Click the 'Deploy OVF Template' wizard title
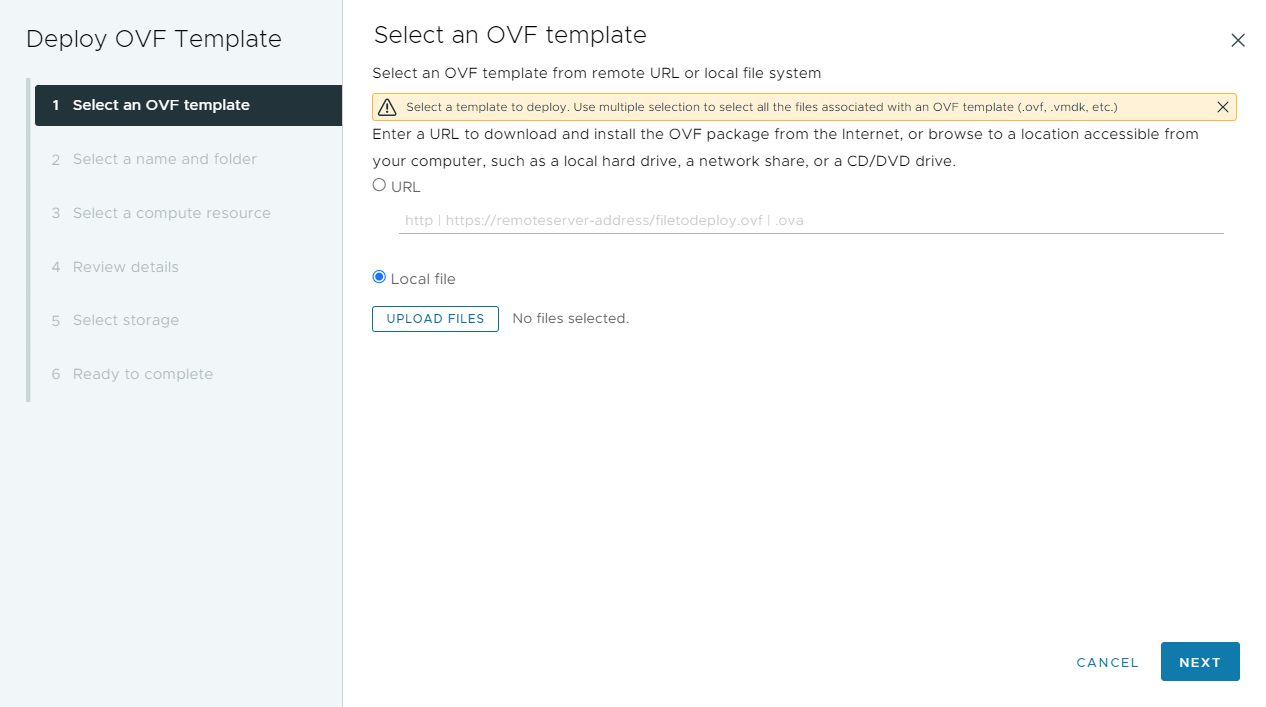This screenshot has height=707, width=1266. [154, 39]
